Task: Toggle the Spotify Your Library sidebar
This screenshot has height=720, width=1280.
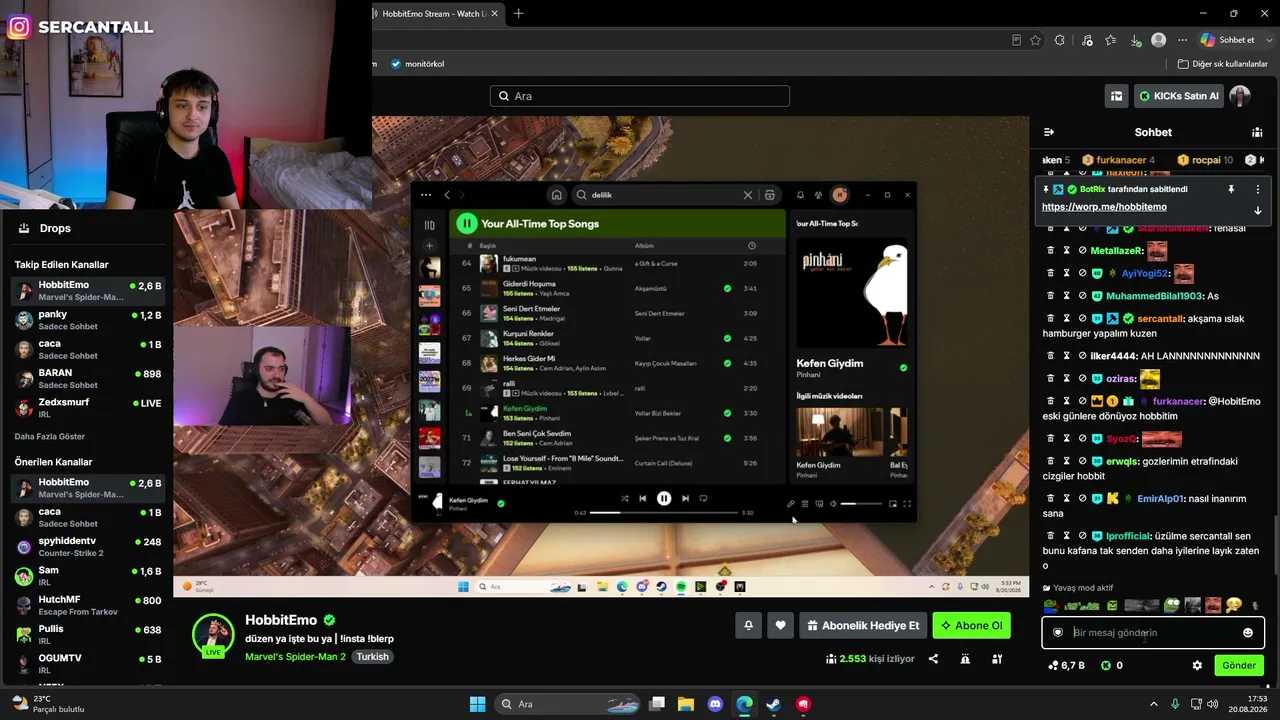Action: pyautogui.click(x=430, y=225)
